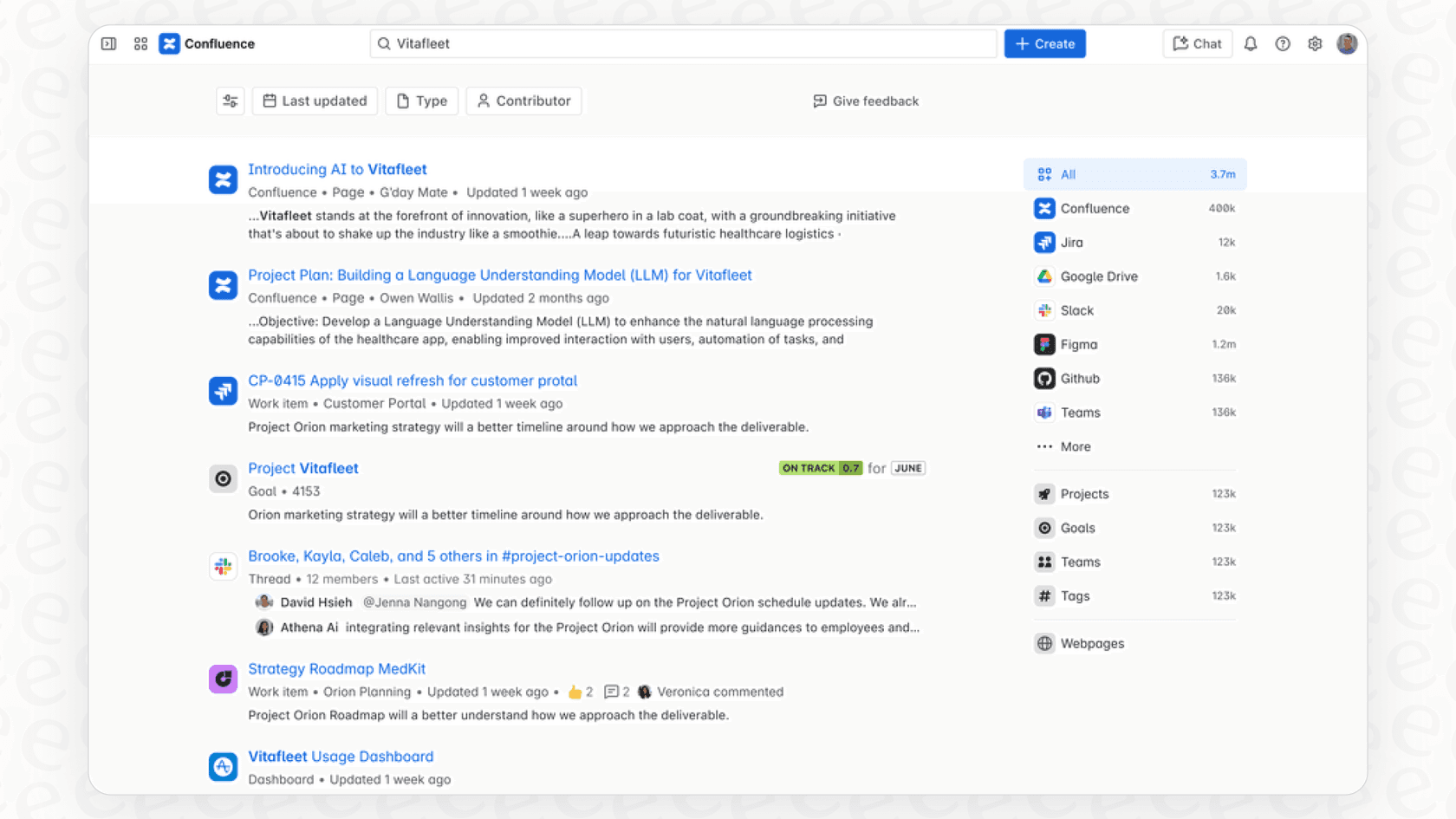This screenshot has width=1456, height=819.
Task: Click the Slack icon on the project-orion thread result
Action: 223,566
